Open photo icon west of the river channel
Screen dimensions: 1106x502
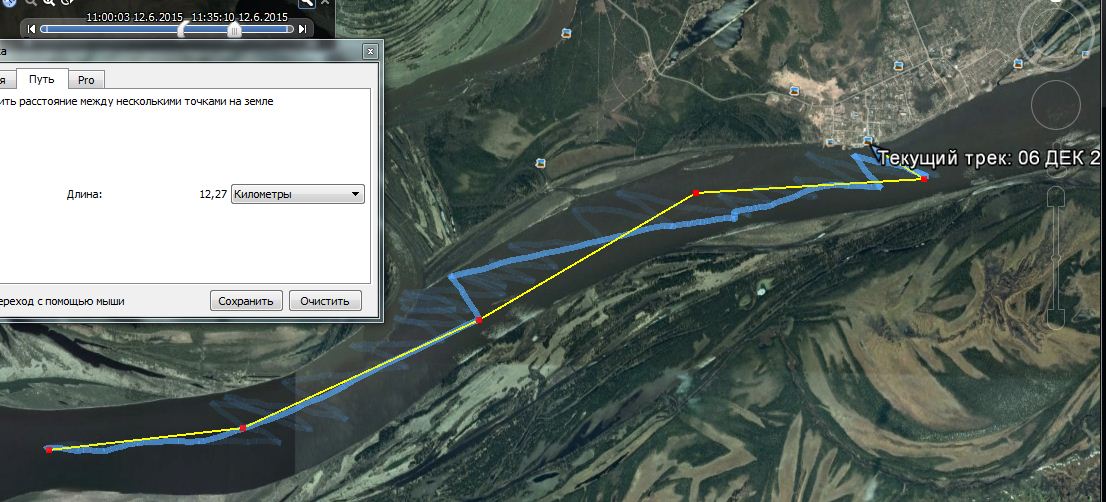(x=541, y=162)
